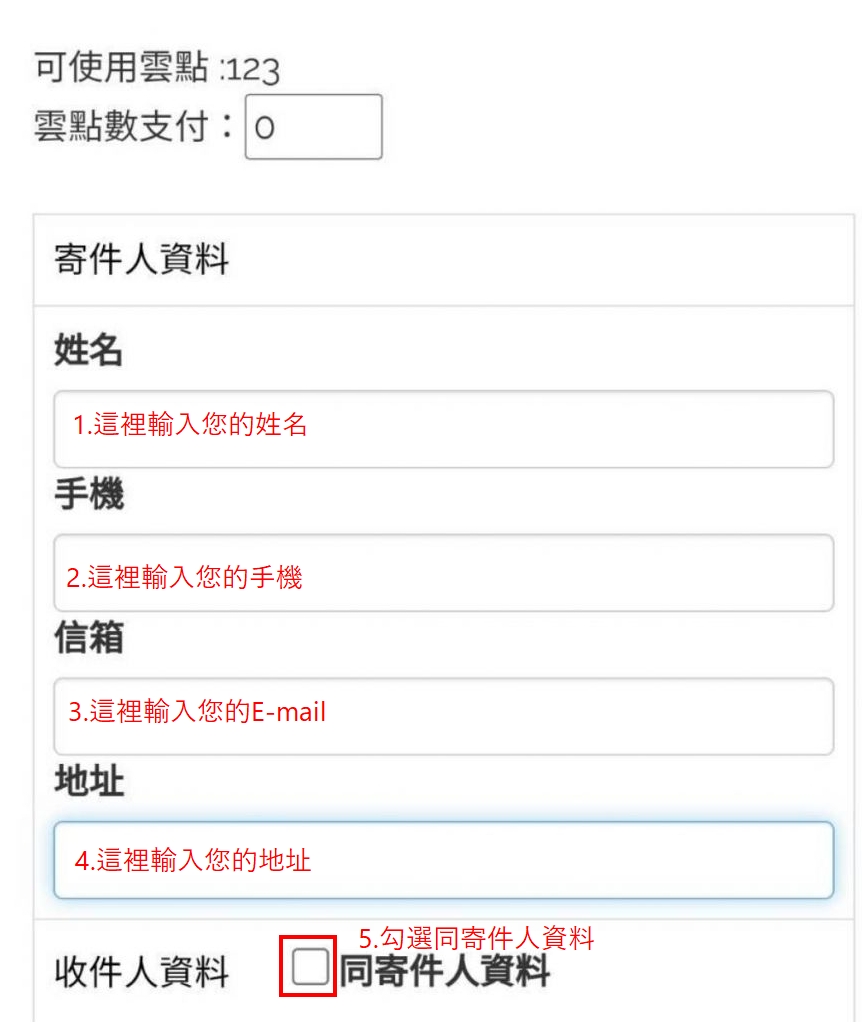
Task: Click the 寄件人資料 section header
Action: point(141,260)
